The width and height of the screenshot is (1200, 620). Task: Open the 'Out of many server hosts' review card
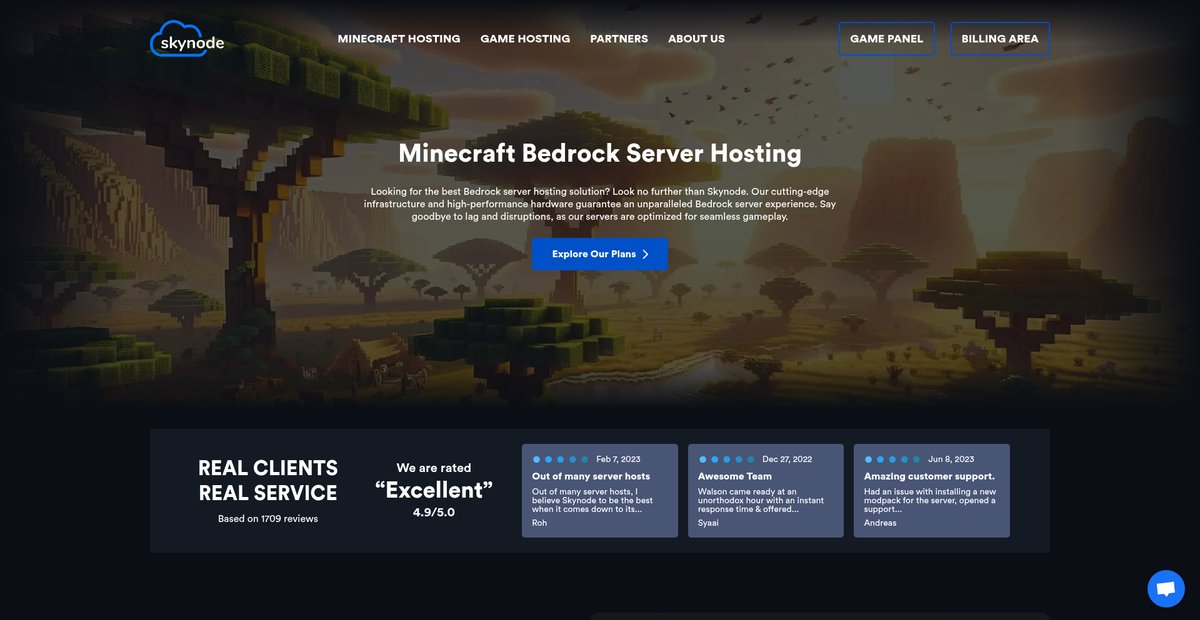pos(600,491)
